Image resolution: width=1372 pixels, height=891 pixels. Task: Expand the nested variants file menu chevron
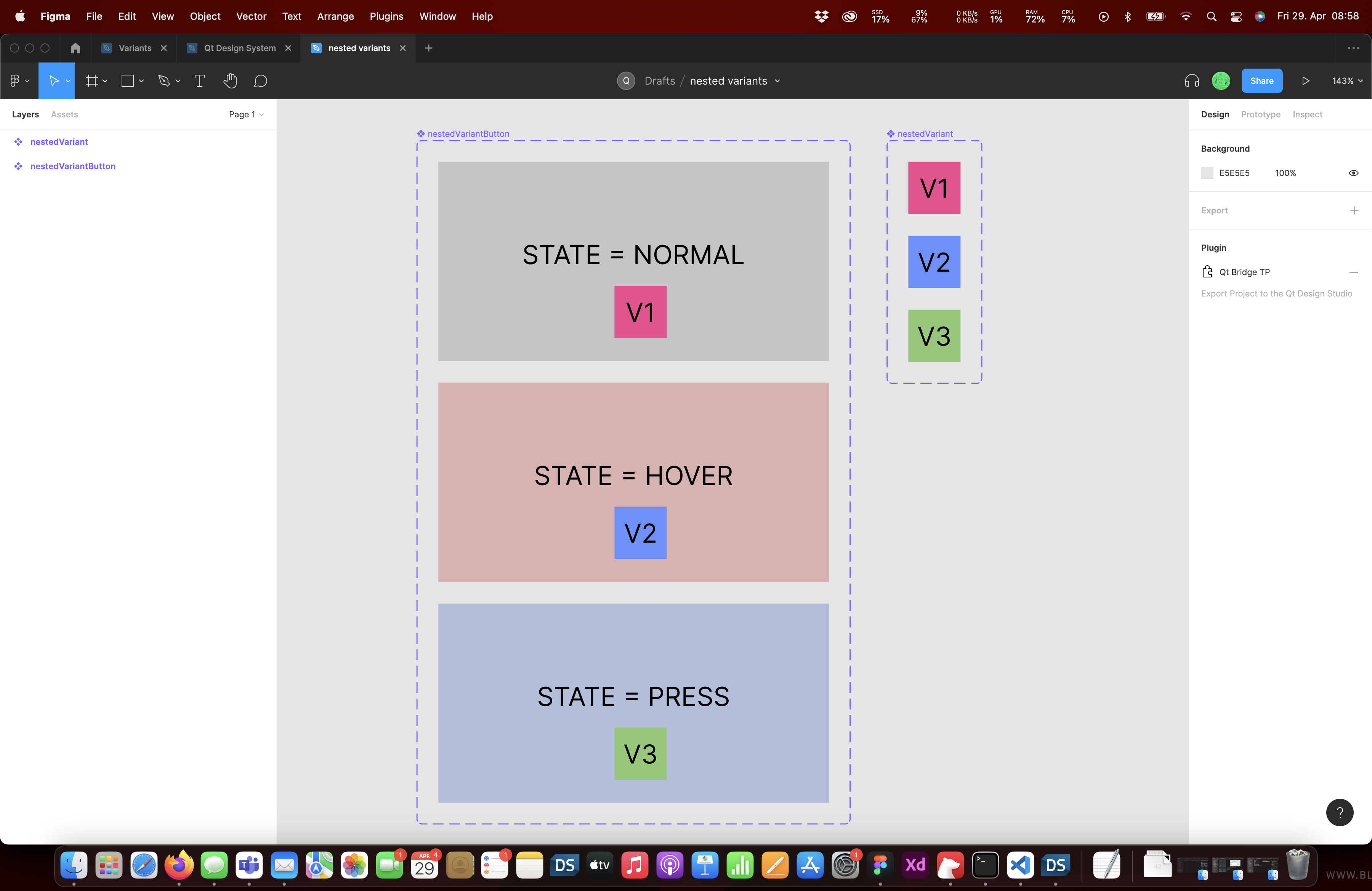pyautogui.click(x=778, y=81)
